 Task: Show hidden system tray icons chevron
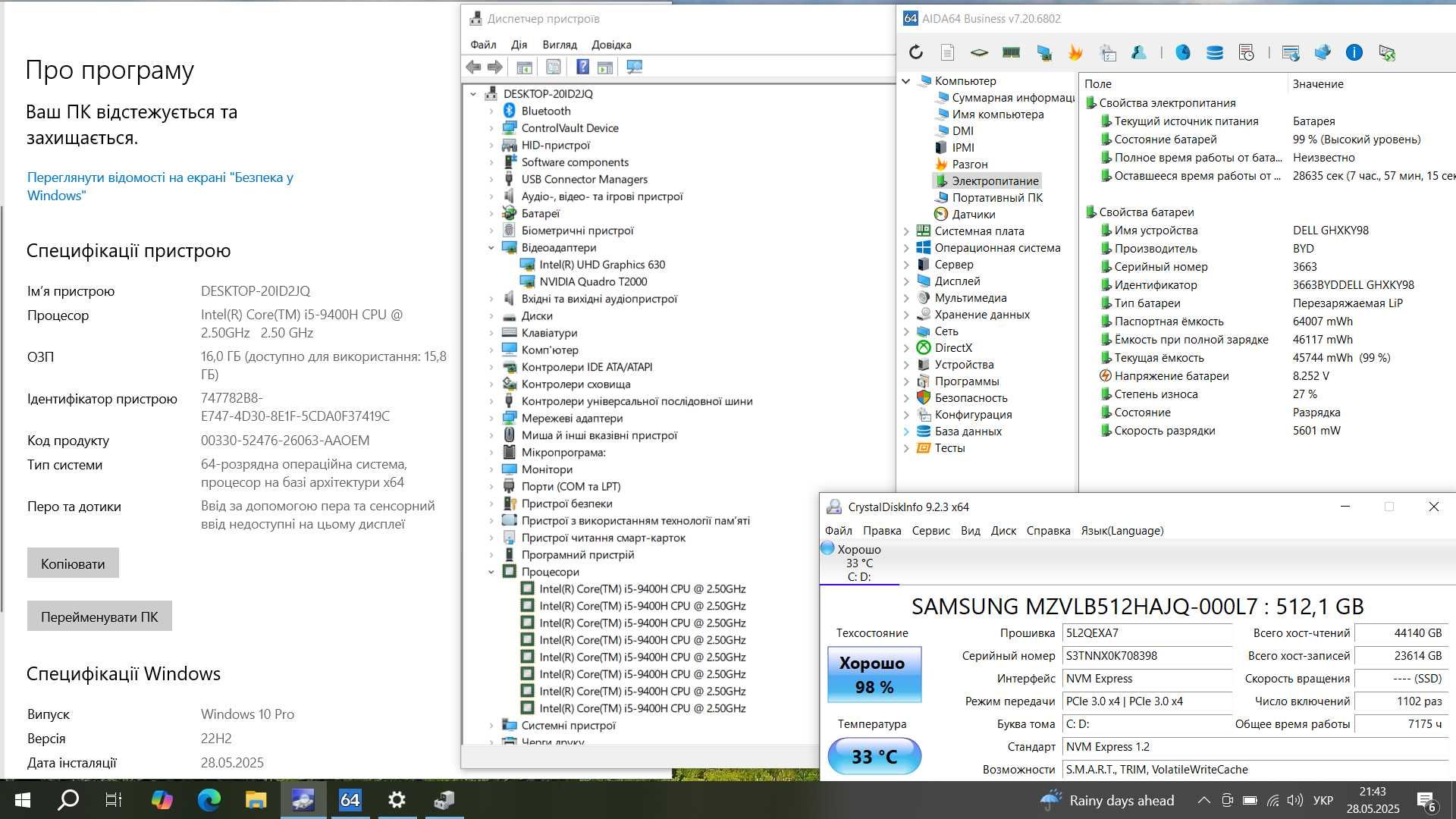click(1203, 800)
